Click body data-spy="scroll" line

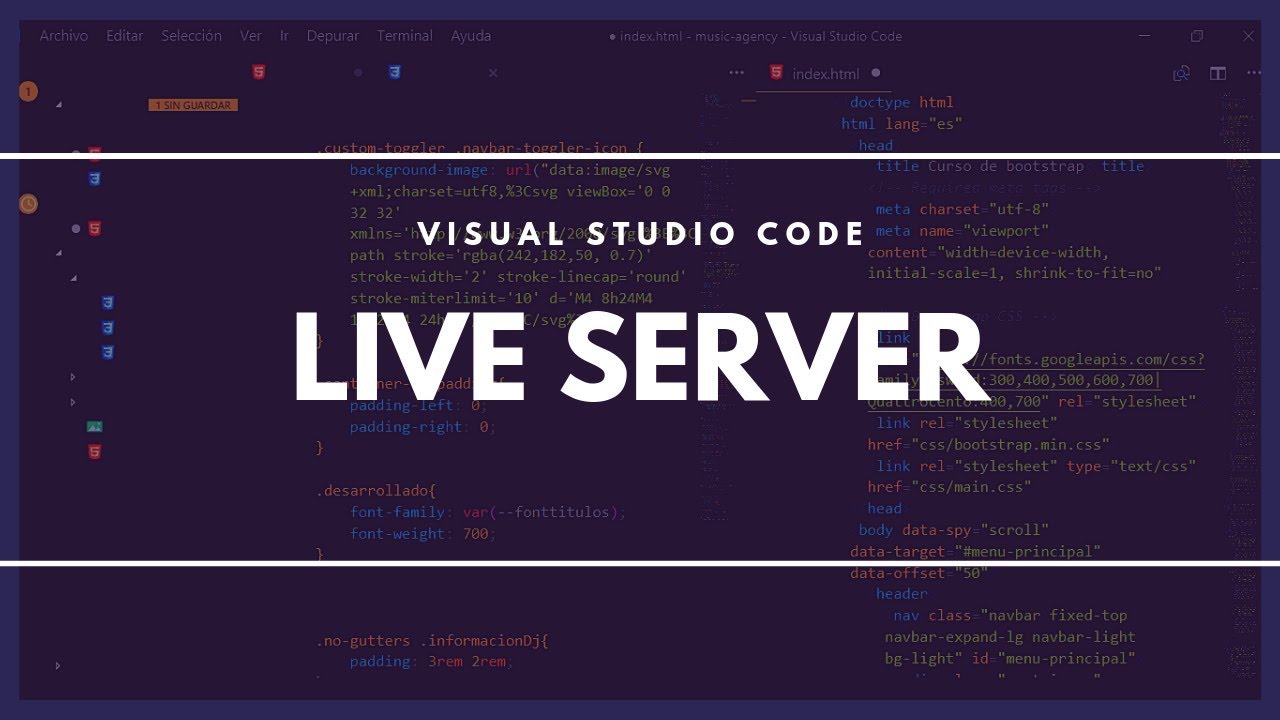click(x=954, y=530)
